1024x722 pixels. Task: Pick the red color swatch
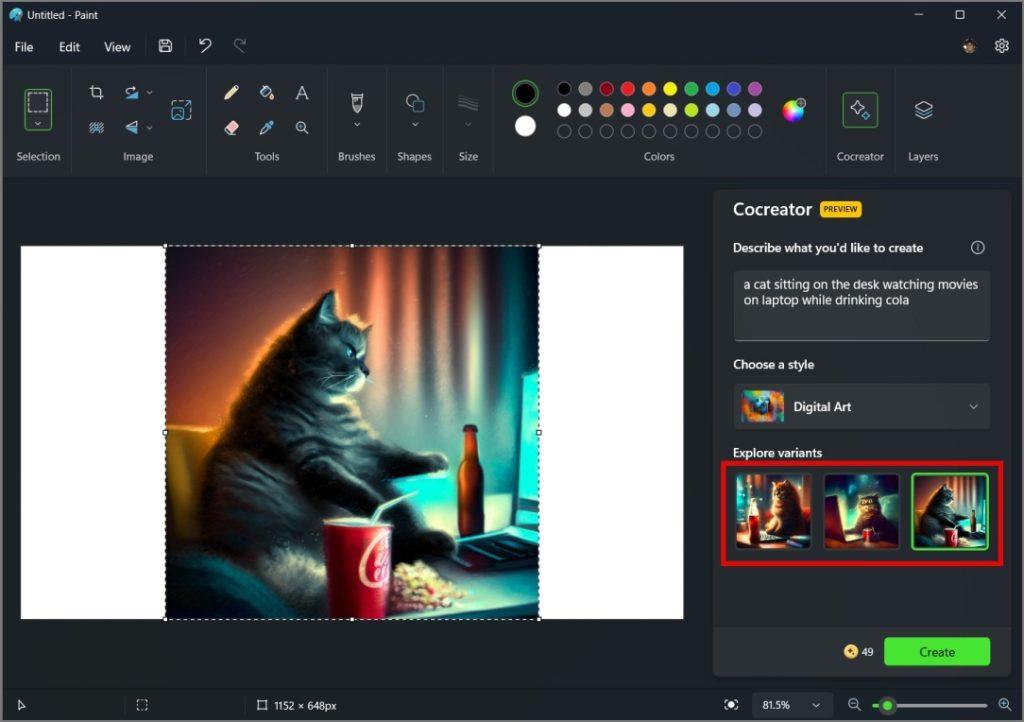[628, 89]
